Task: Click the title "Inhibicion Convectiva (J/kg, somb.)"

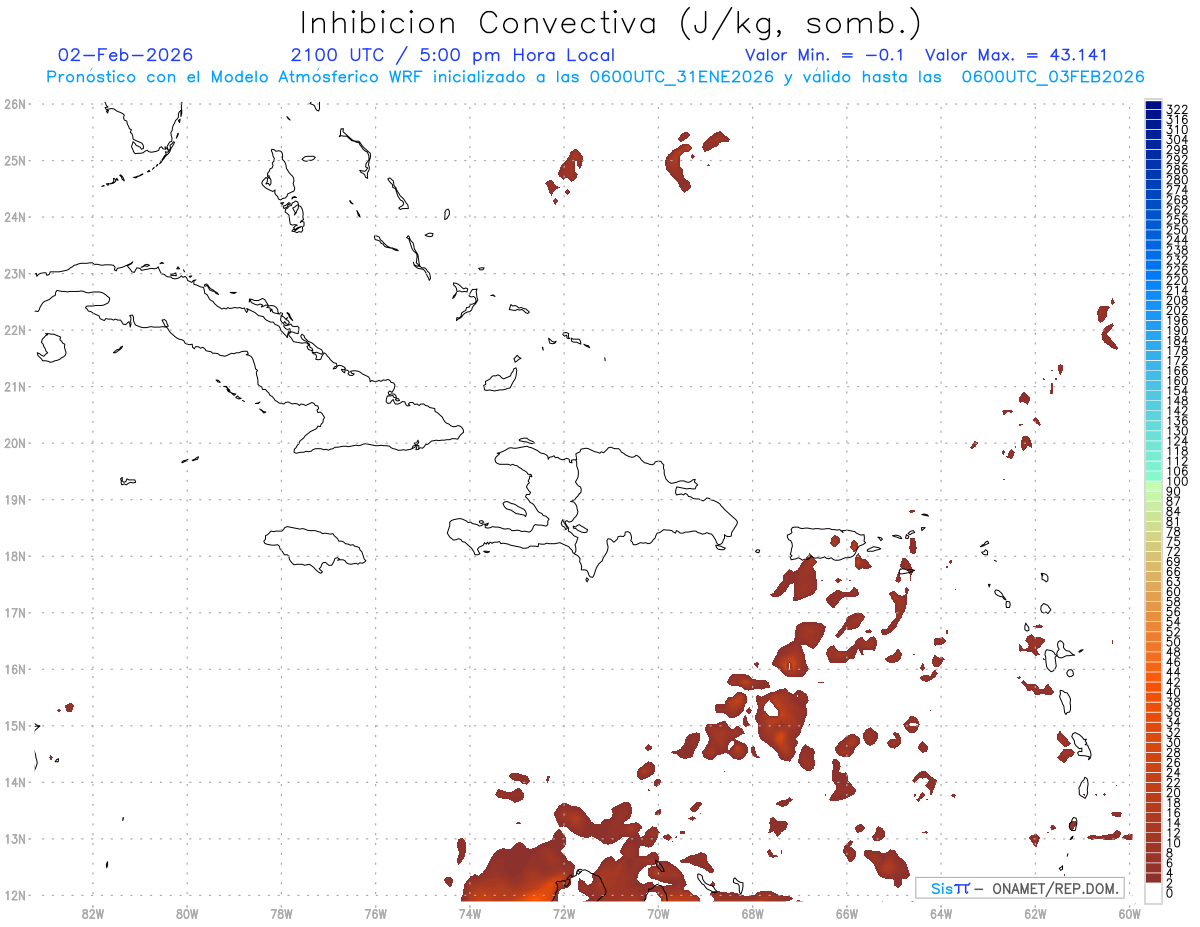Action: [610, 23]
